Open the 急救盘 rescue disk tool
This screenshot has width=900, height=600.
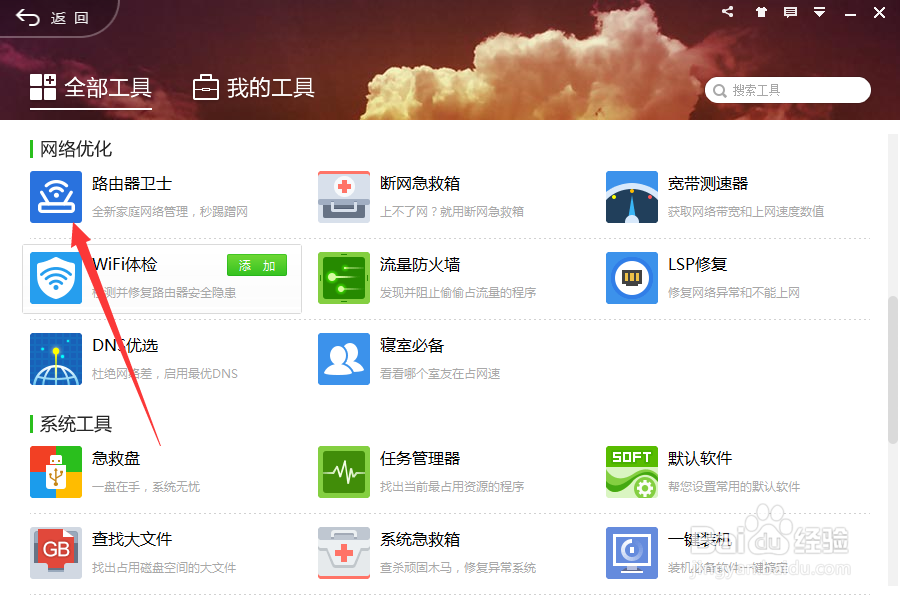coord(56,472)
